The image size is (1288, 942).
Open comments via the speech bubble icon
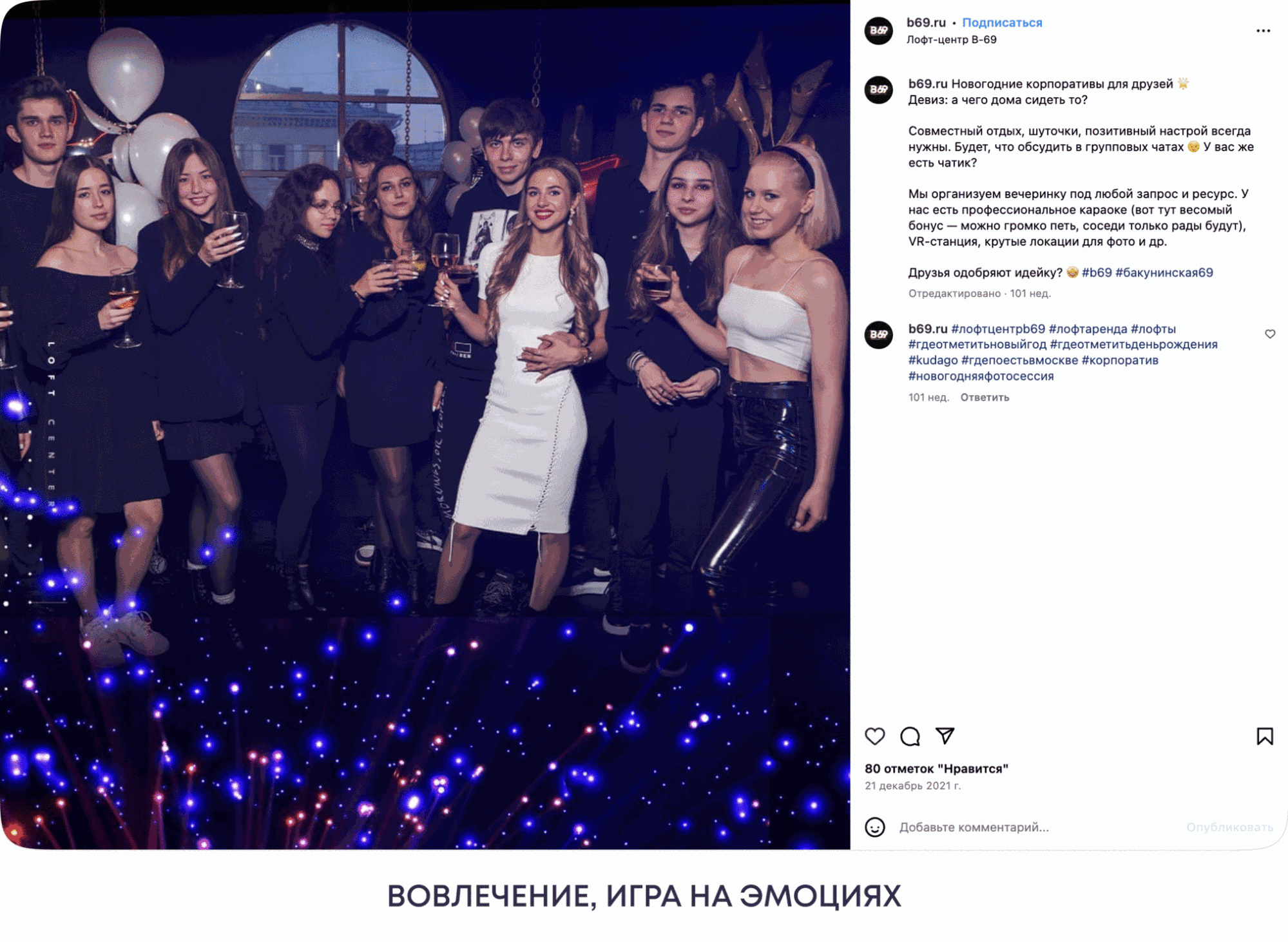910,736
